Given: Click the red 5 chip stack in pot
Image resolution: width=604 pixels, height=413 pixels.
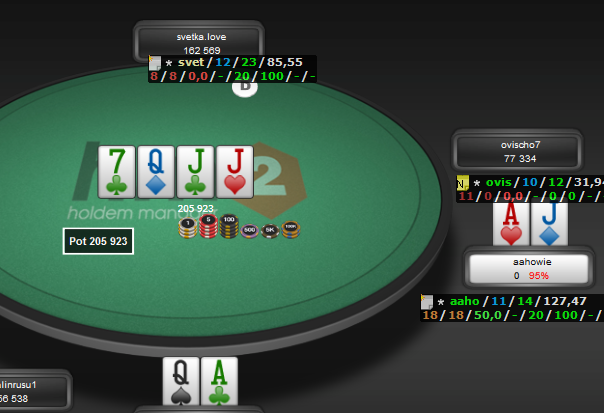Looking at the screenshot, I should pyautogui.click(x=208, y=227).
